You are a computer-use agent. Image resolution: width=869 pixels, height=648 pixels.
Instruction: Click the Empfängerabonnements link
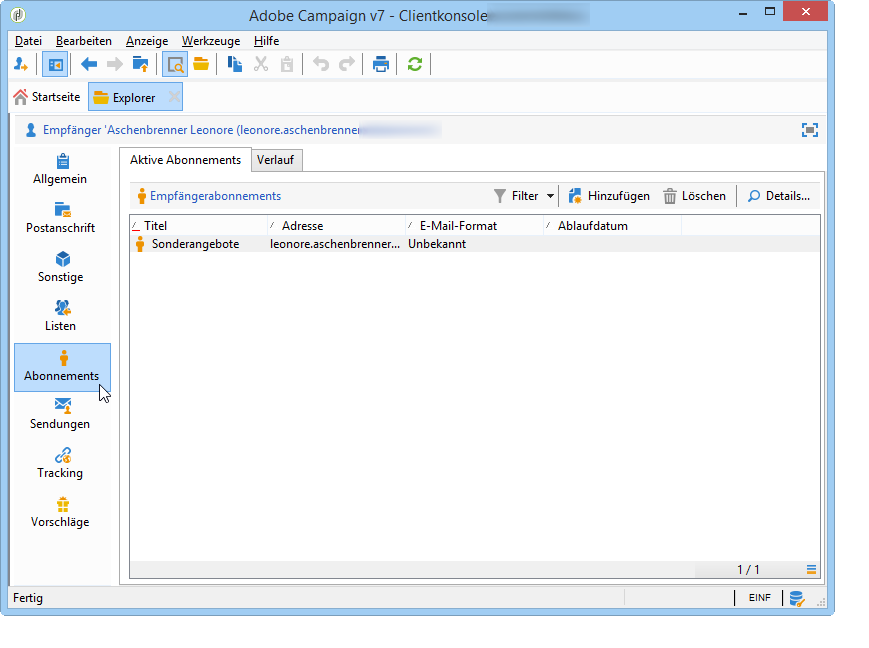pos(216,196)
